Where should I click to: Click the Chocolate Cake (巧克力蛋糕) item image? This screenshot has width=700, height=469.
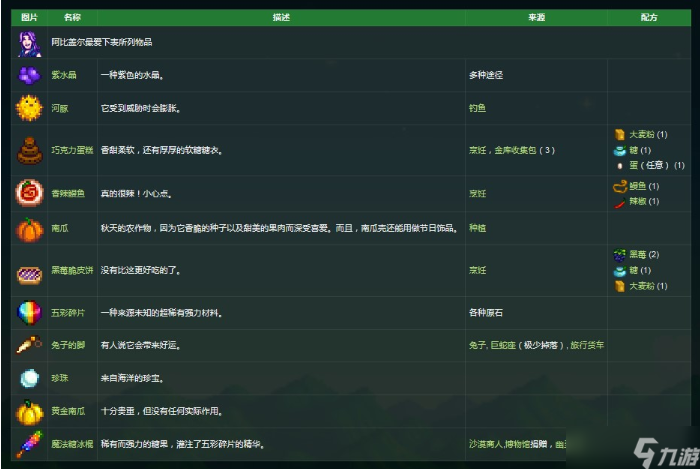[29, 150]
